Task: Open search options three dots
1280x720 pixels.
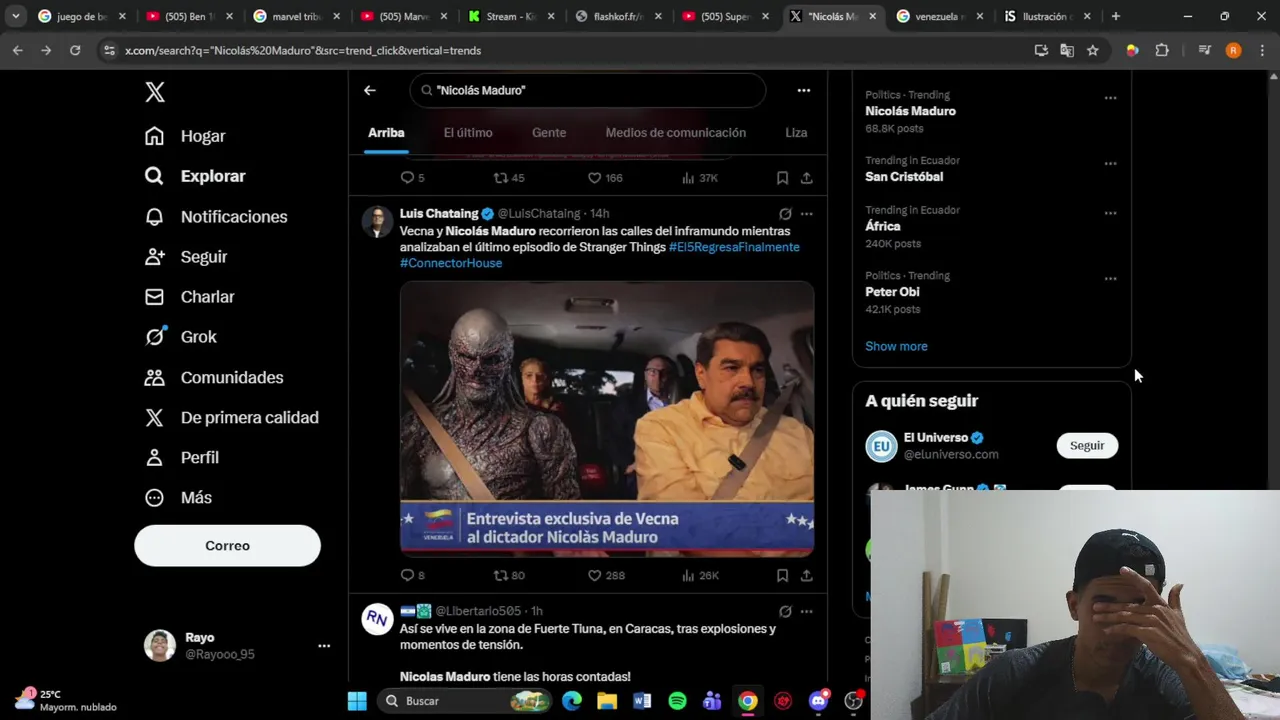Action: click(x=804, y=90)
